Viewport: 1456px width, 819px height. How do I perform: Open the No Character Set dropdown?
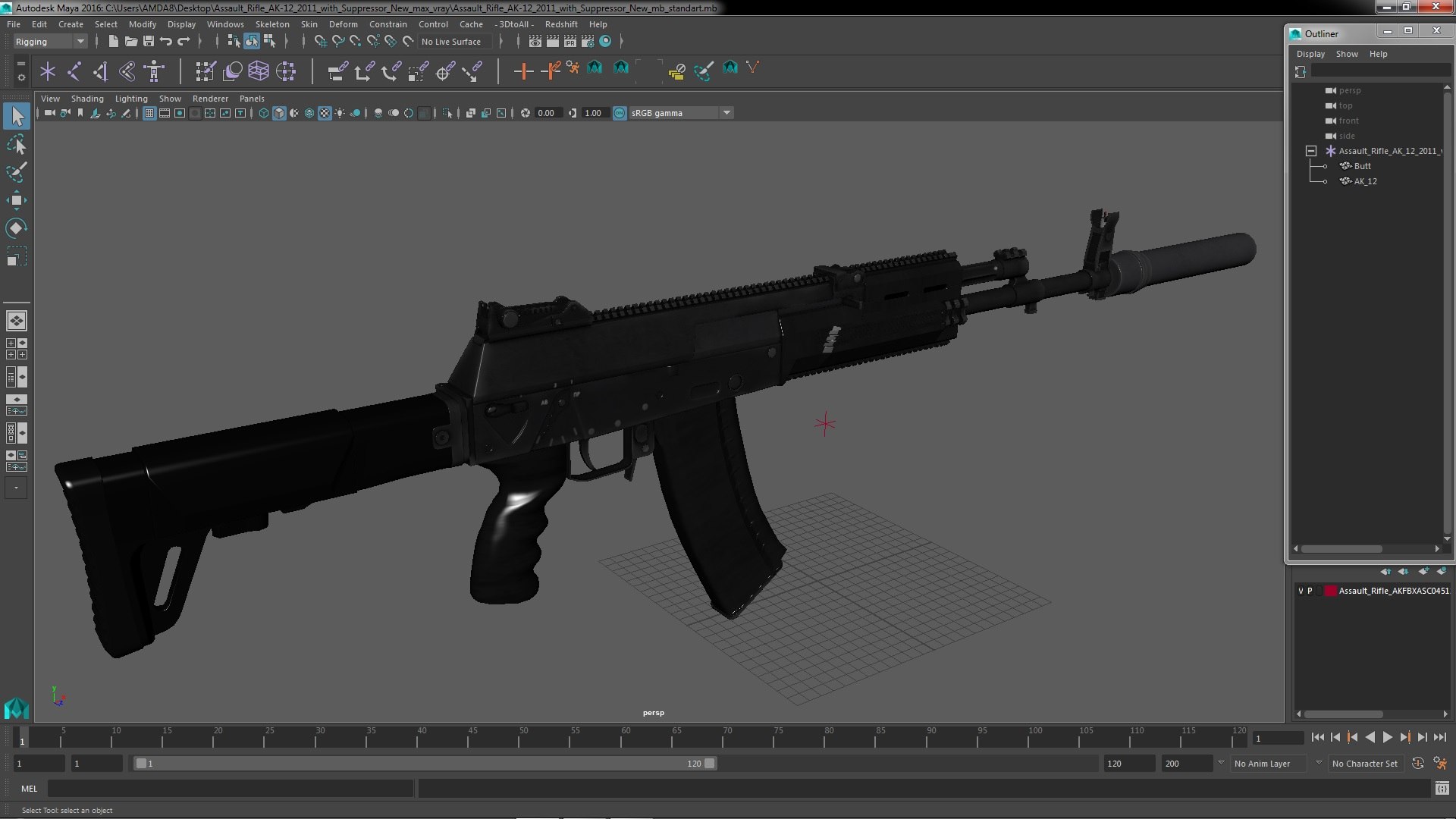[x=1365, y=764]
